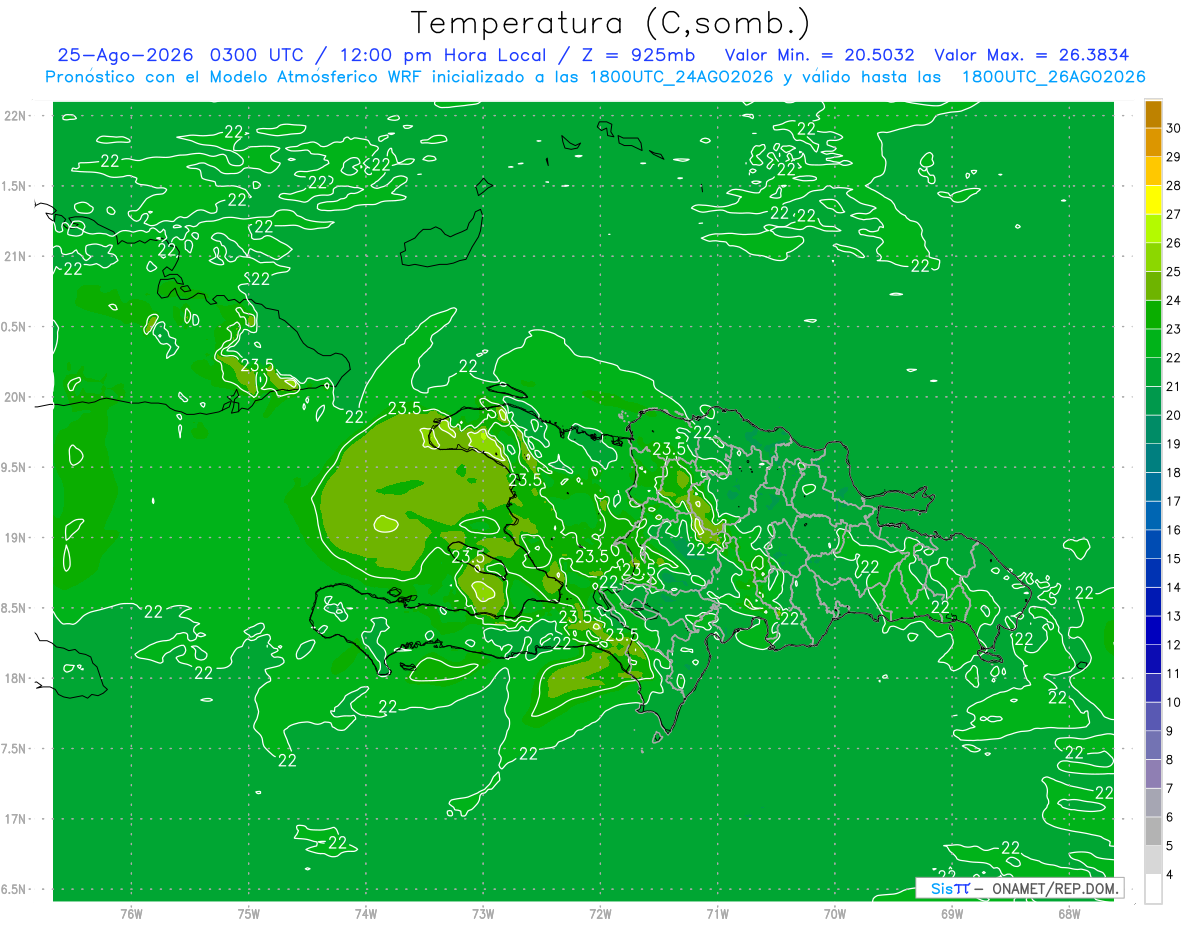Click the '75W' longitude axis label
Viewport: 1200px width, 927px height.
[x=249, y=913]
